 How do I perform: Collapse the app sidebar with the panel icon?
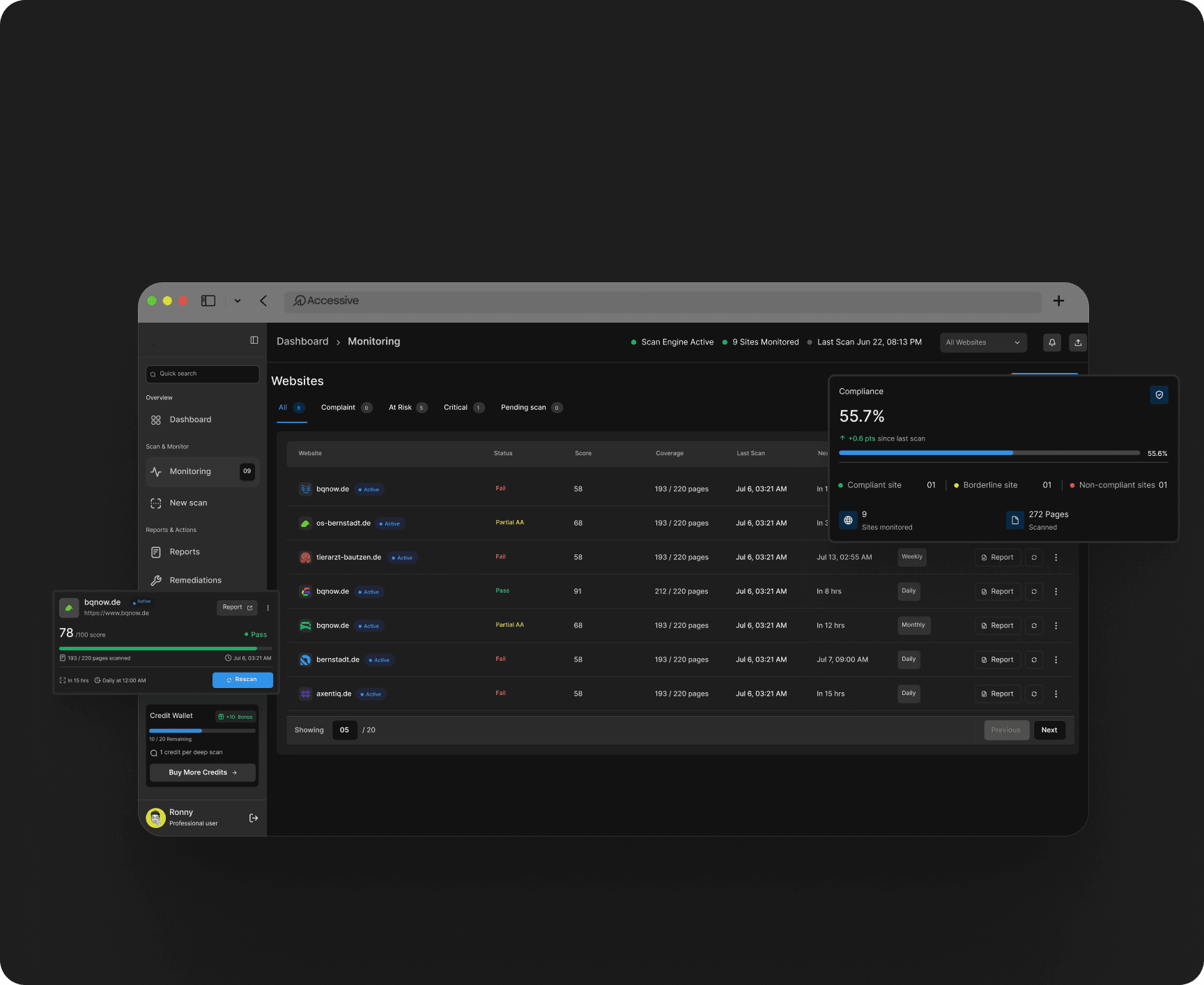[254, 340]
